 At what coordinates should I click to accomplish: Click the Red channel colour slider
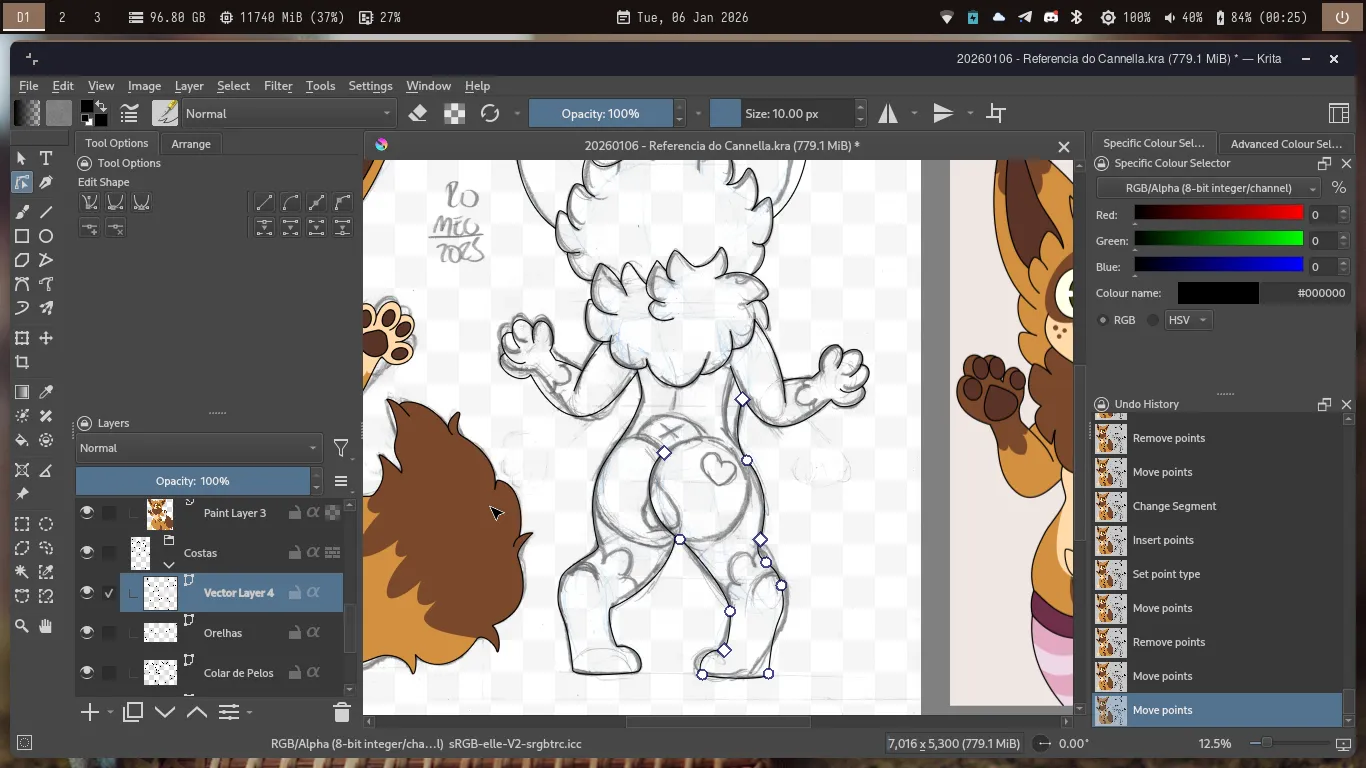(x=1218, y=213)
